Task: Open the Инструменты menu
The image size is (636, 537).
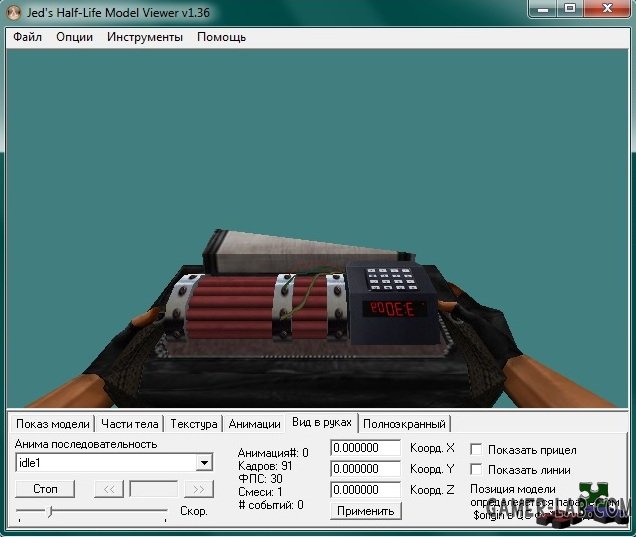Action: click(x=145, y=37)
